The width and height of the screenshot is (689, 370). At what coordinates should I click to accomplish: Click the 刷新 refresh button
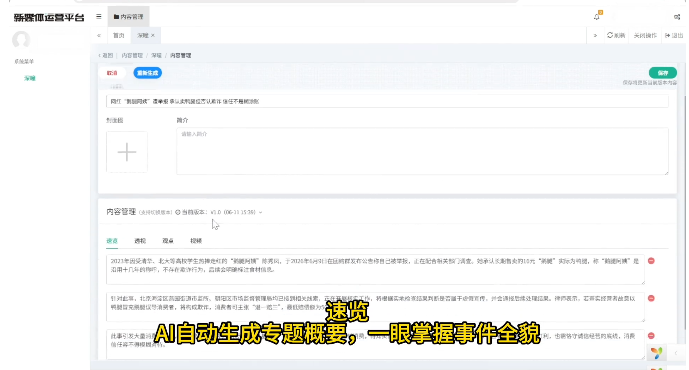coord(616,36)
